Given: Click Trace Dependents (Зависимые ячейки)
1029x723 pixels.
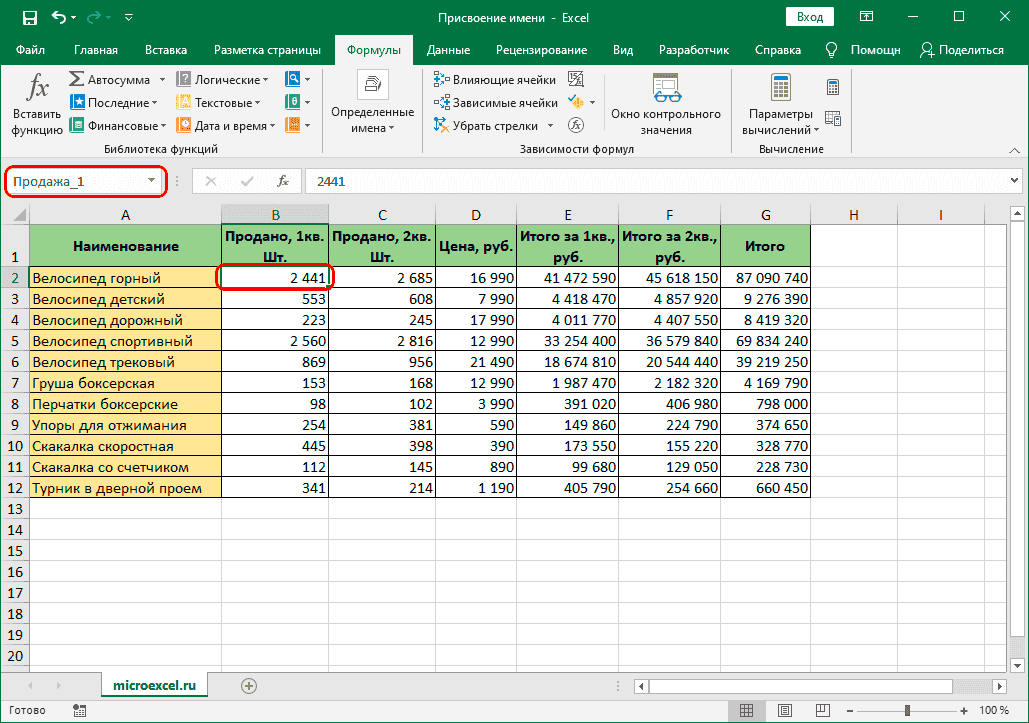Looking at the screenshot, I should click(496, 102).
